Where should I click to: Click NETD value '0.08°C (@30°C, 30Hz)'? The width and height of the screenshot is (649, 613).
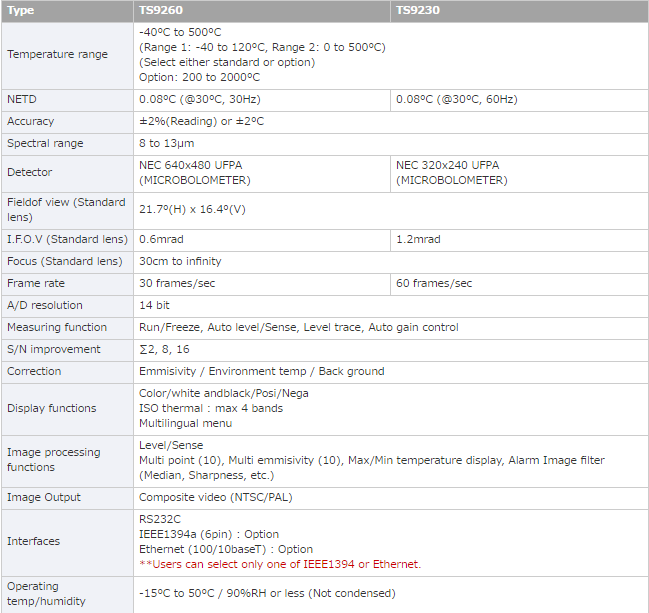[x=200, y=99]
